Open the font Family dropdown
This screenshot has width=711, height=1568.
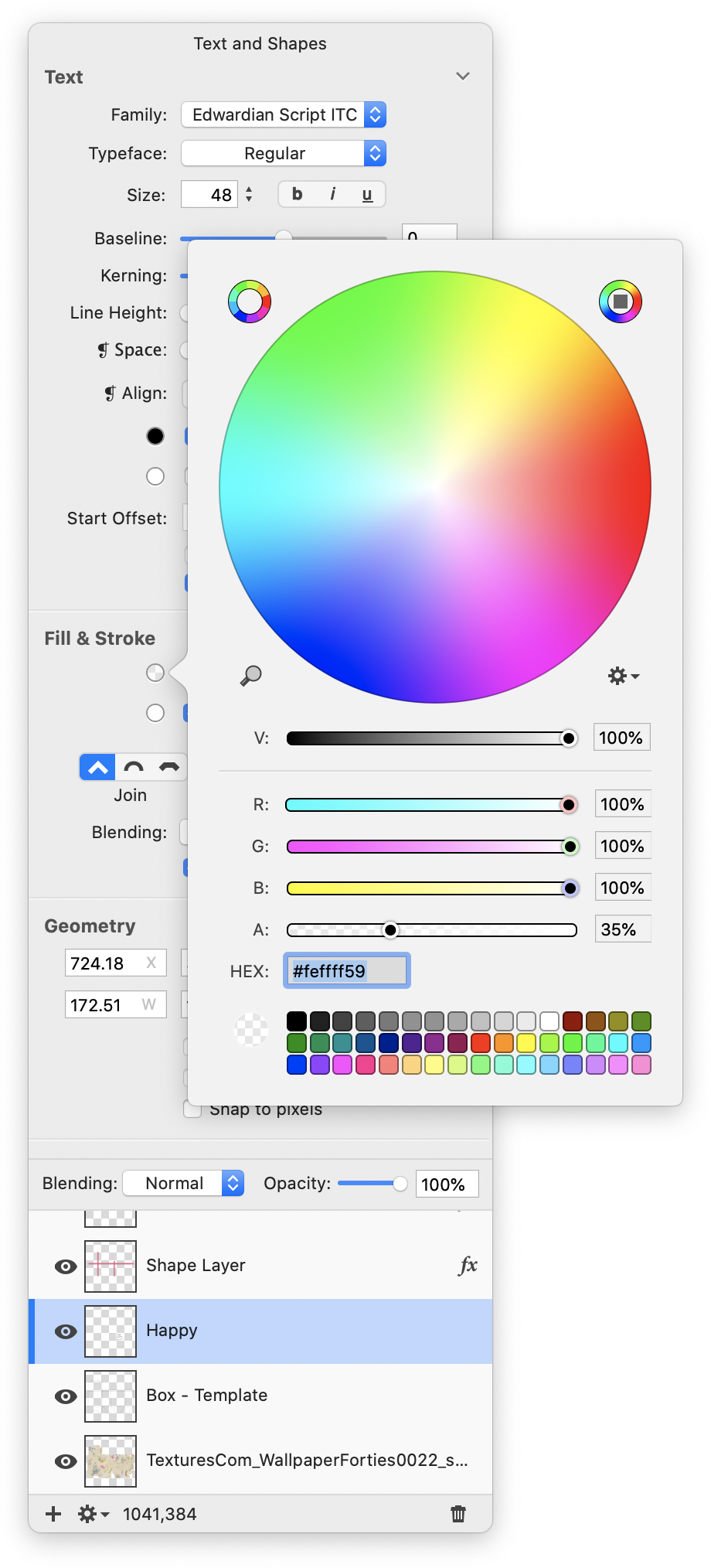point(283,115)
